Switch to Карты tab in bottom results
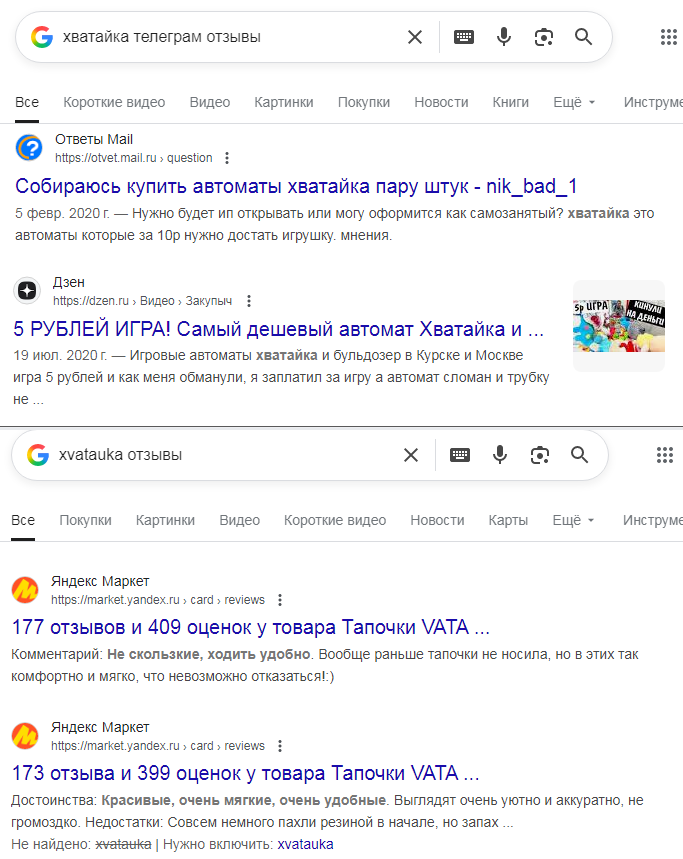Viewport: 683px width, 859px height. pos(508,520)
